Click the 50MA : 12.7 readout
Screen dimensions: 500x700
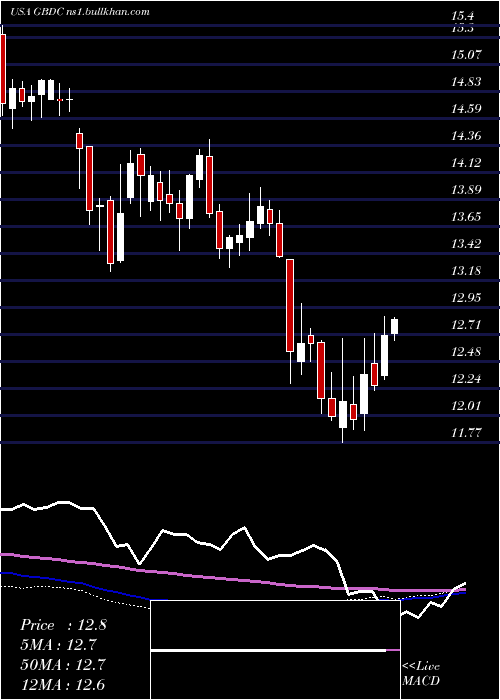click(63, 665)
